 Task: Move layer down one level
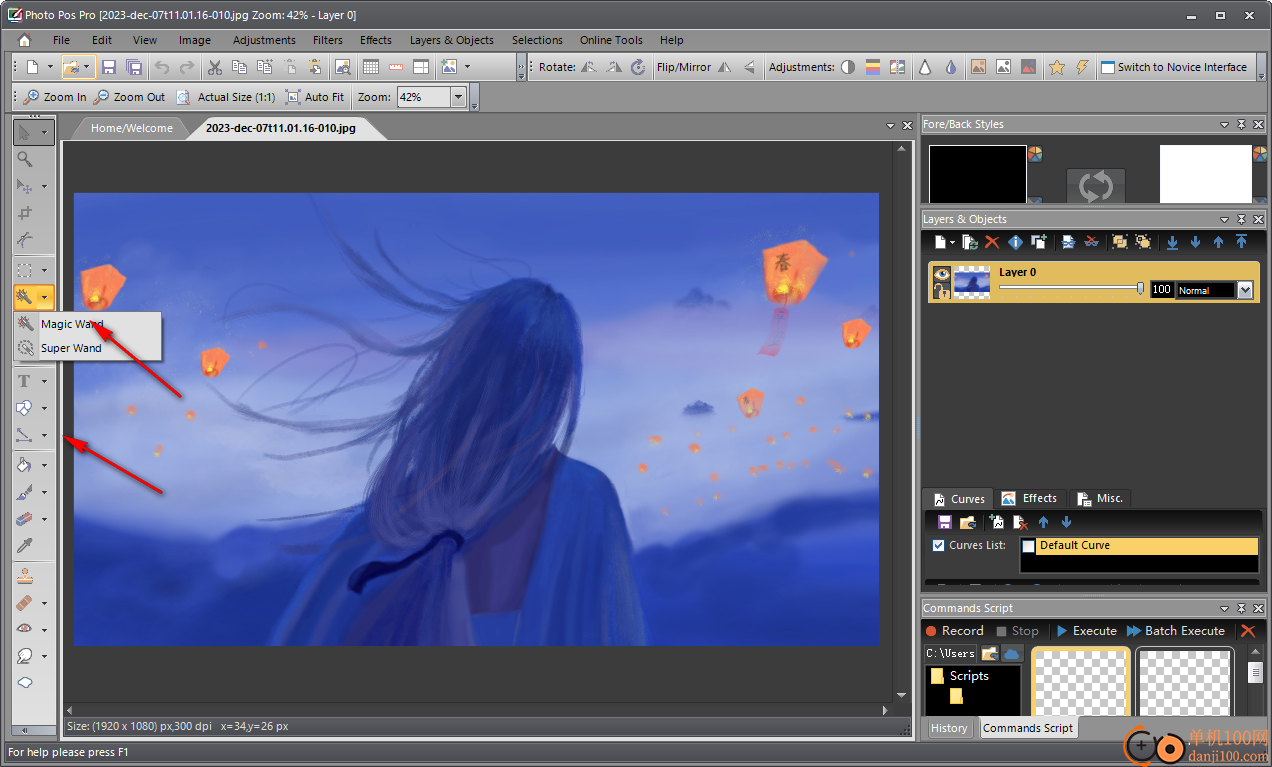1195,242
